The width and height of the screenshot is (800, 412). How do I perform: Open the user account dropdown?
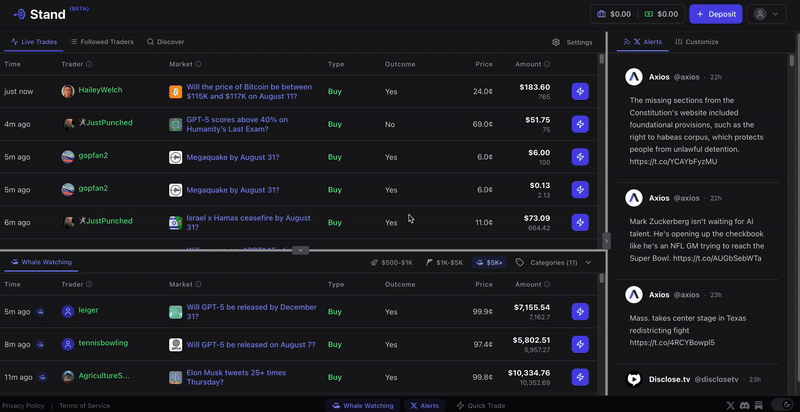click(766, 14)
